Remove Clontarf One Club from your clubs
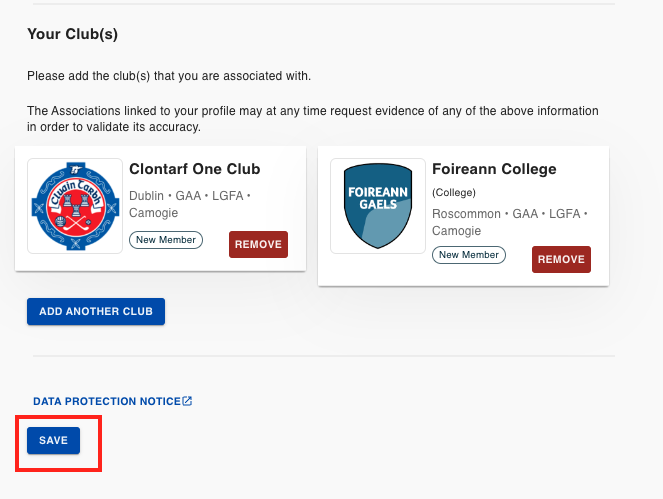Image resolution: width=663 pixels, height=499 pixels. tap(258, 244)
